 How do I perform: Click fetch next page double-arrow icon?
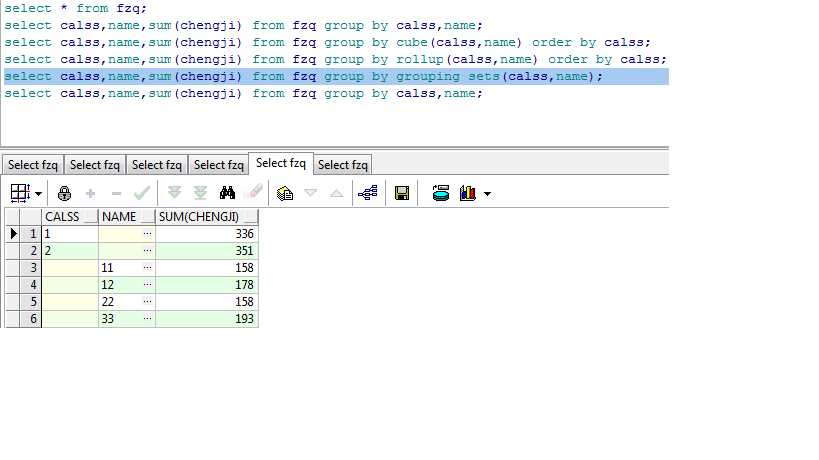coord(174,193)
